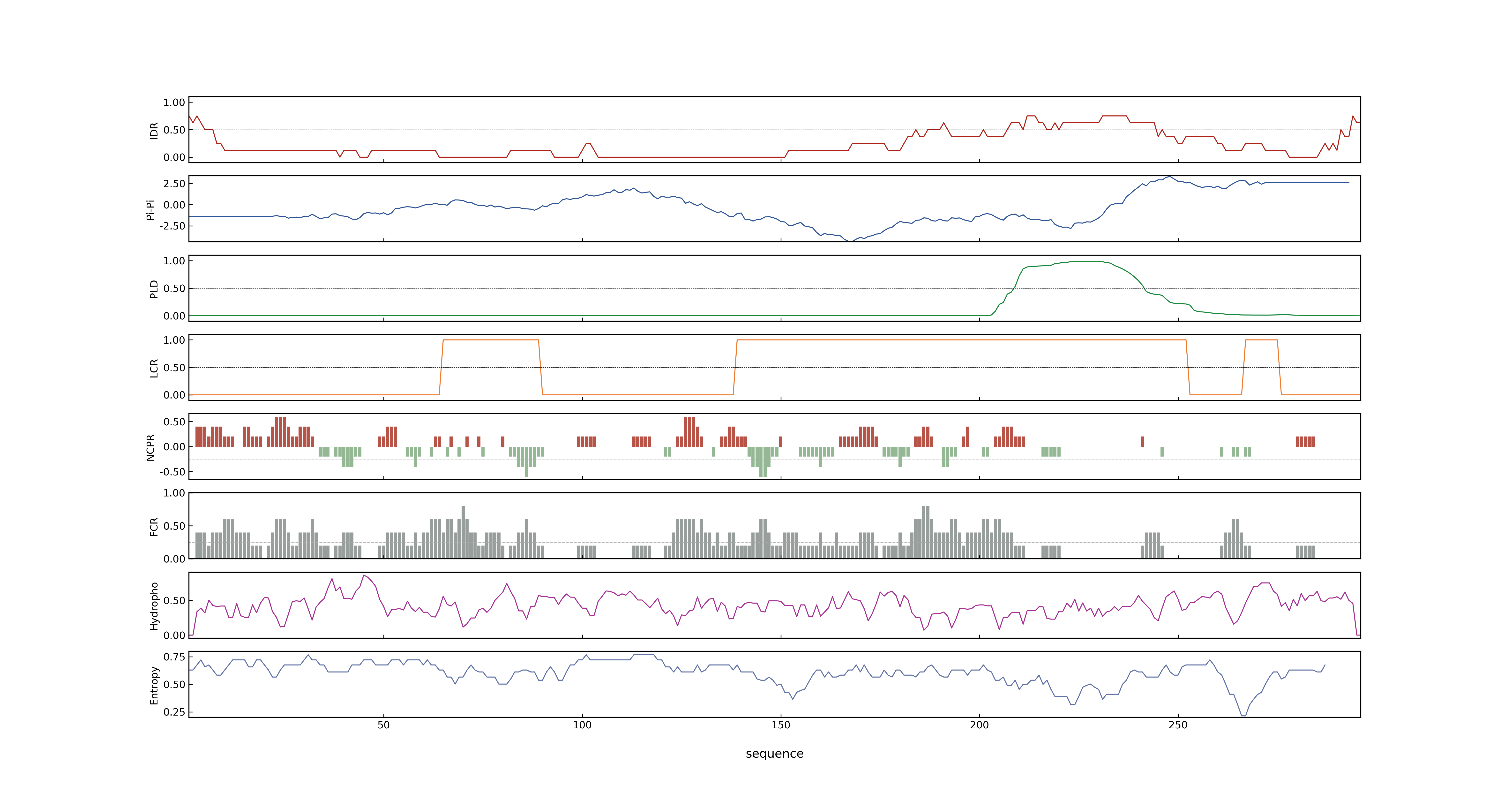This screenshot has width=1512, height=806.
Task: Click the 0.25 tick on Entropy axis
Action: [x=174, y=712]
